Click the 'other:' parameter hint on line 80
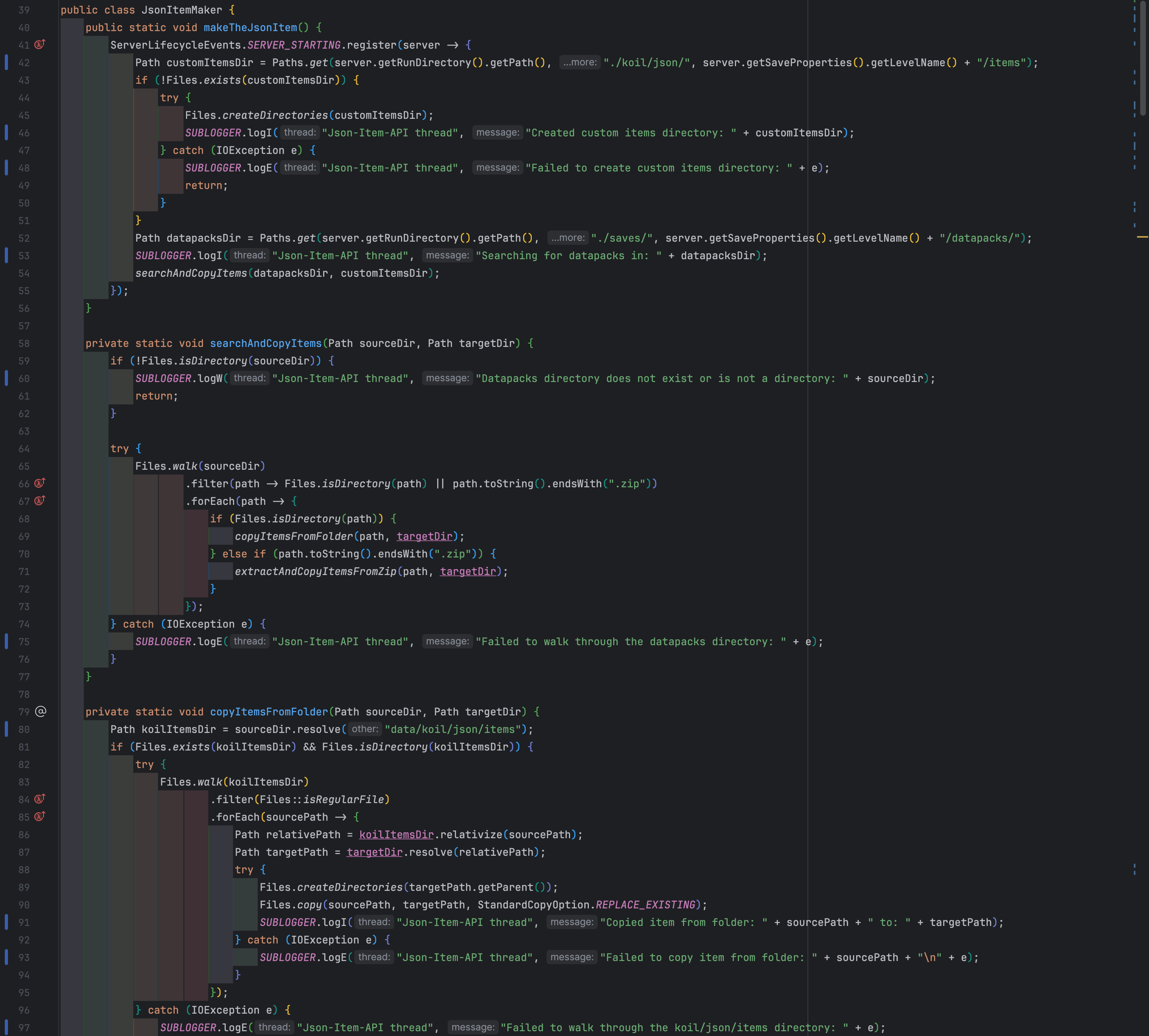The width and height of the screenshot is (1149, 1036). click(364, 729)
